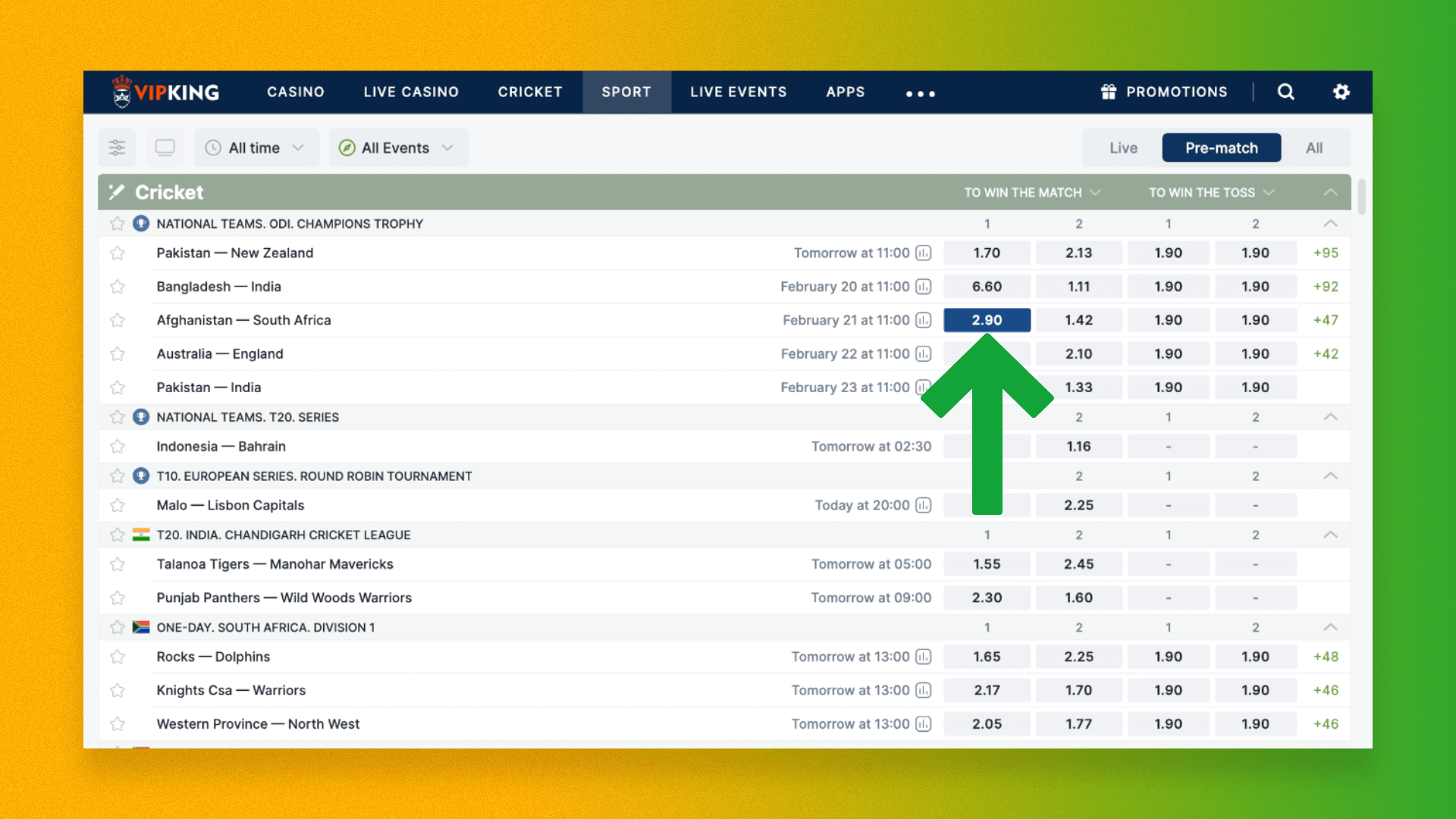Click the Cricket bat sport icon
Image resolution: width=1456 pixels, height=819 pixels.
116,192
